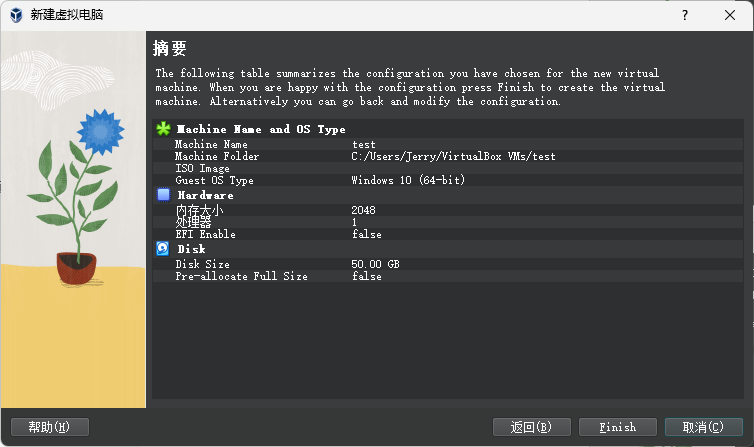Click the blue Hardware section icon
This screenshot has height=447, width=754.
164,195
